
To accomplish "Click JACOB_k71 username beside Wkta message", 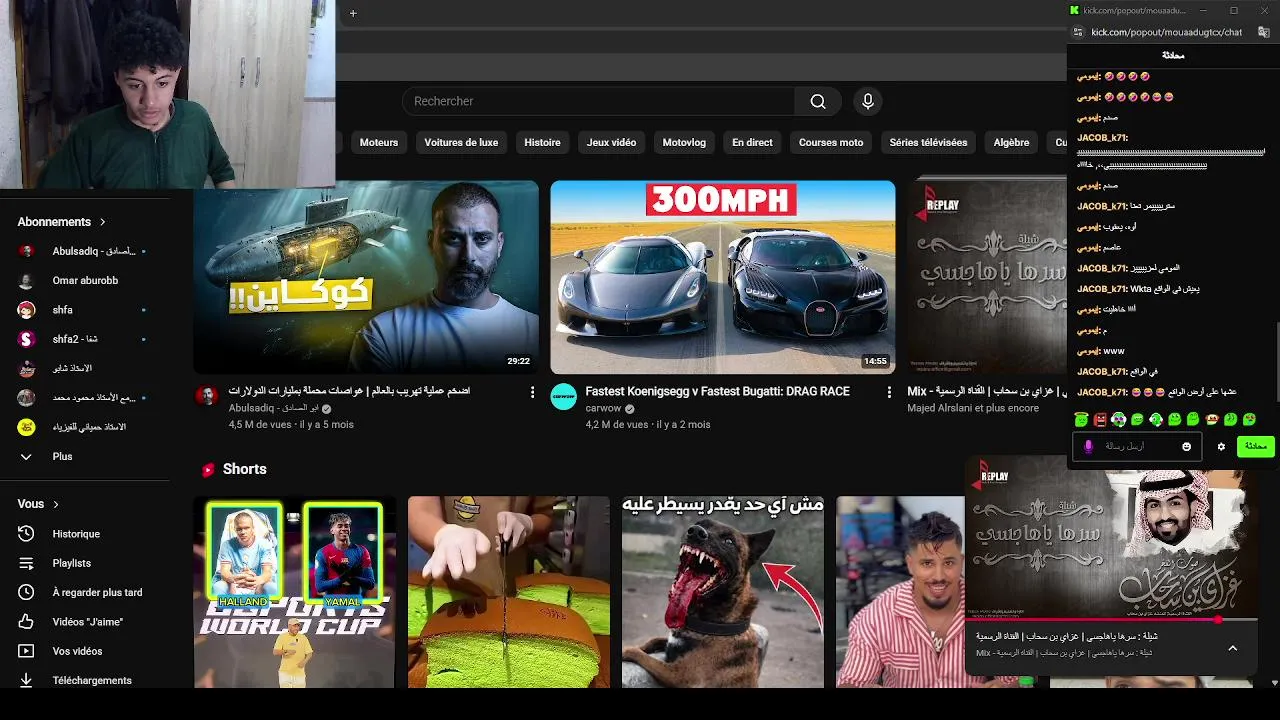I will pyautogui.click(x=1102, y=289).
